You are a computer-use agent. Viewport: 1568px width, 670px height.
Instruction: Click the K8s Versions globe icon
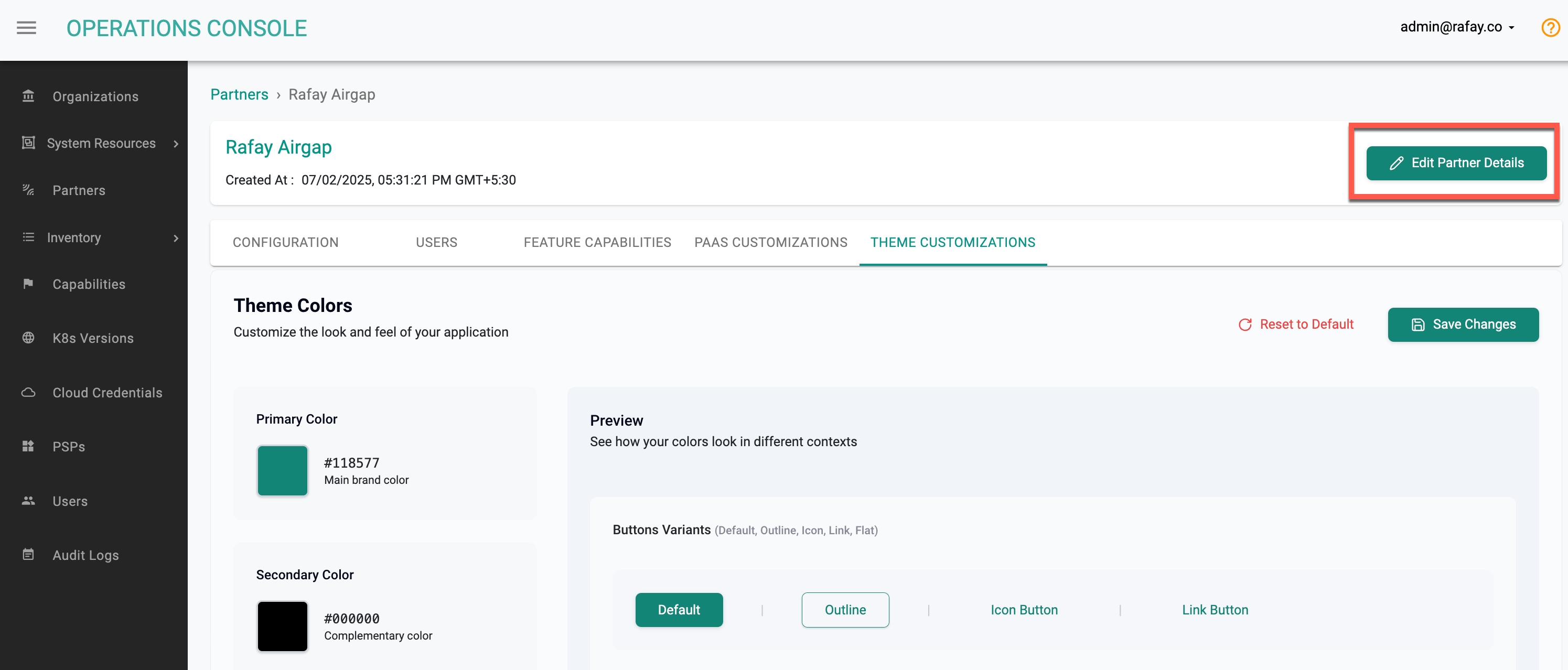28,338
